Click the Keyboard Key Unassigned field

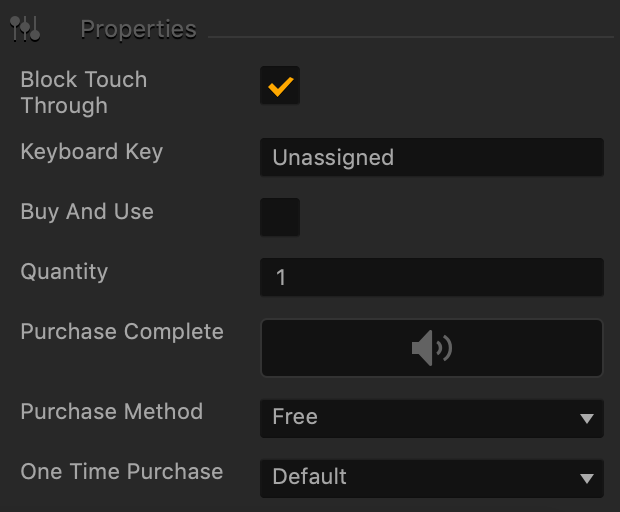coord(432,157)
